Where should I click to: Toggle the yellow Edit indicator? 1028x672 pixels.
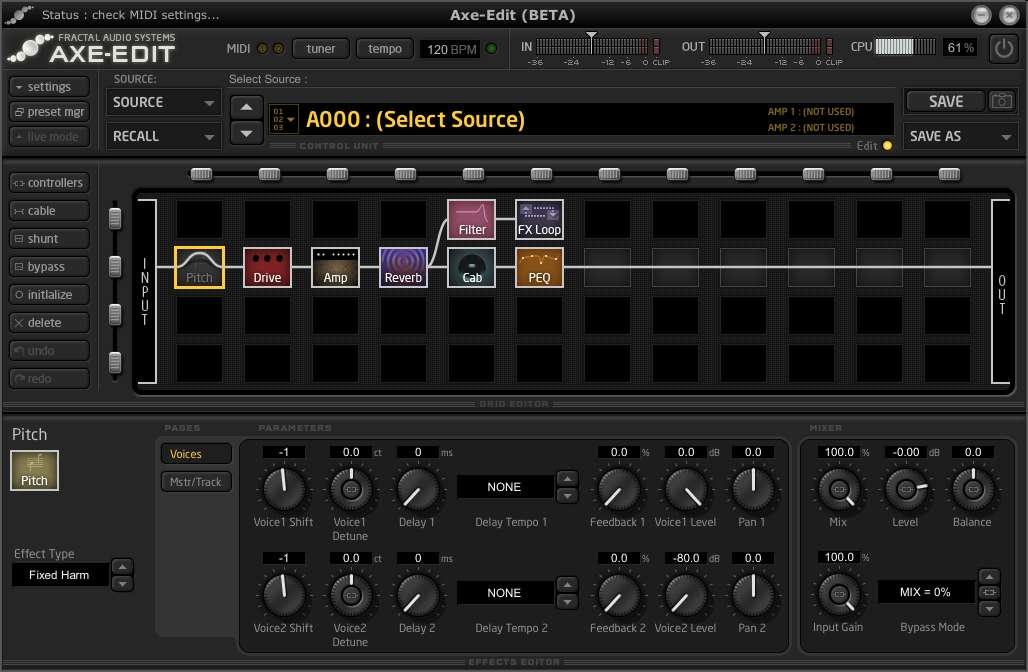886,146
